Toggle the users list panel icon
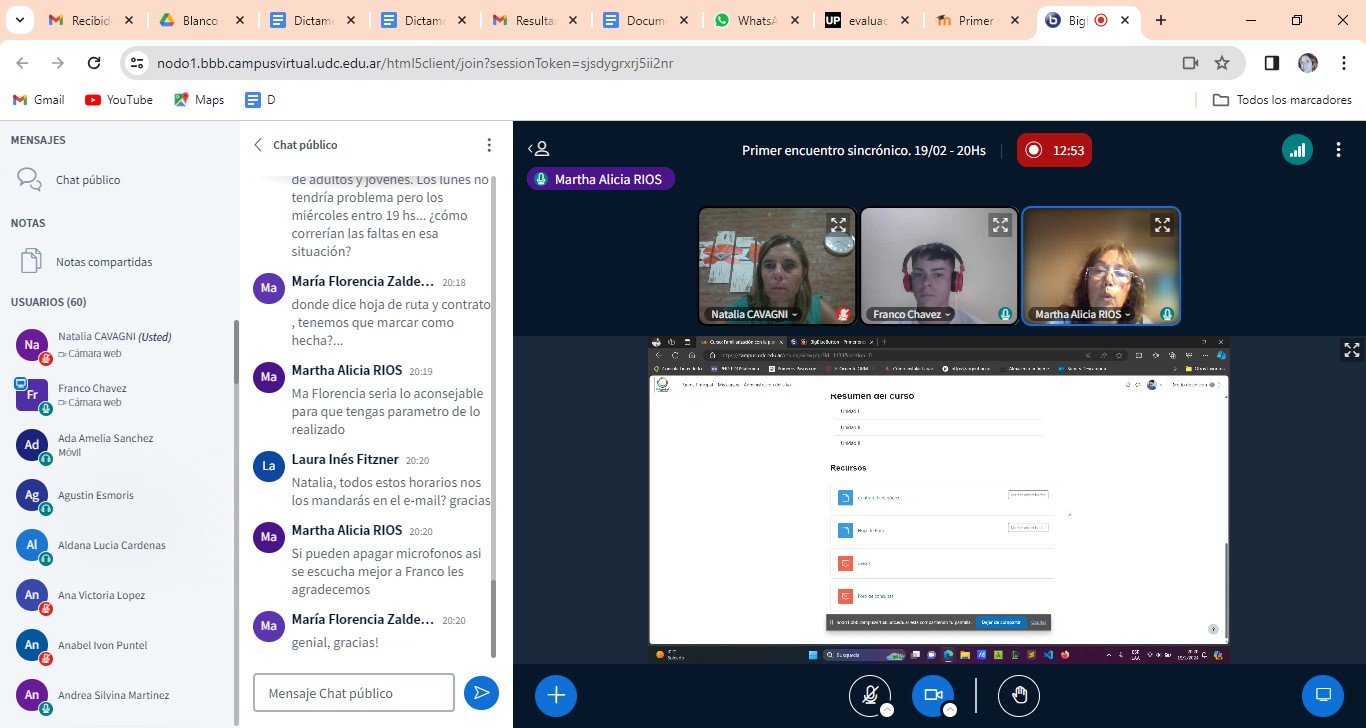 pyautogui.click(x=539, y=149)
